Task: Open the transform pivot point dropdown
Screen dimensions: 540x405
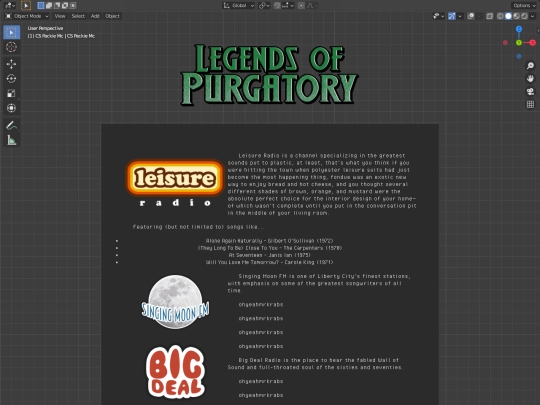Action: point(264,6)
